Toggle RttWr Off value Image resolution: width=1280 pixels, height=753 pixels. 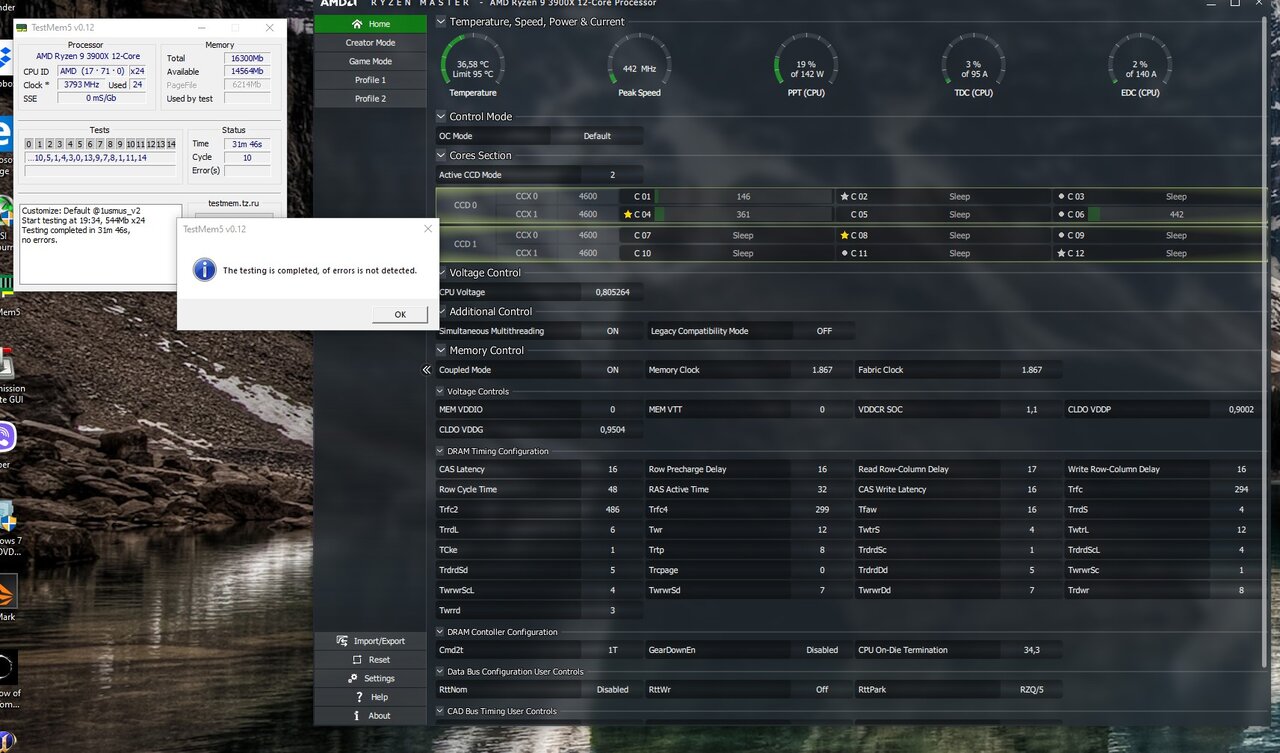point(822,690)
